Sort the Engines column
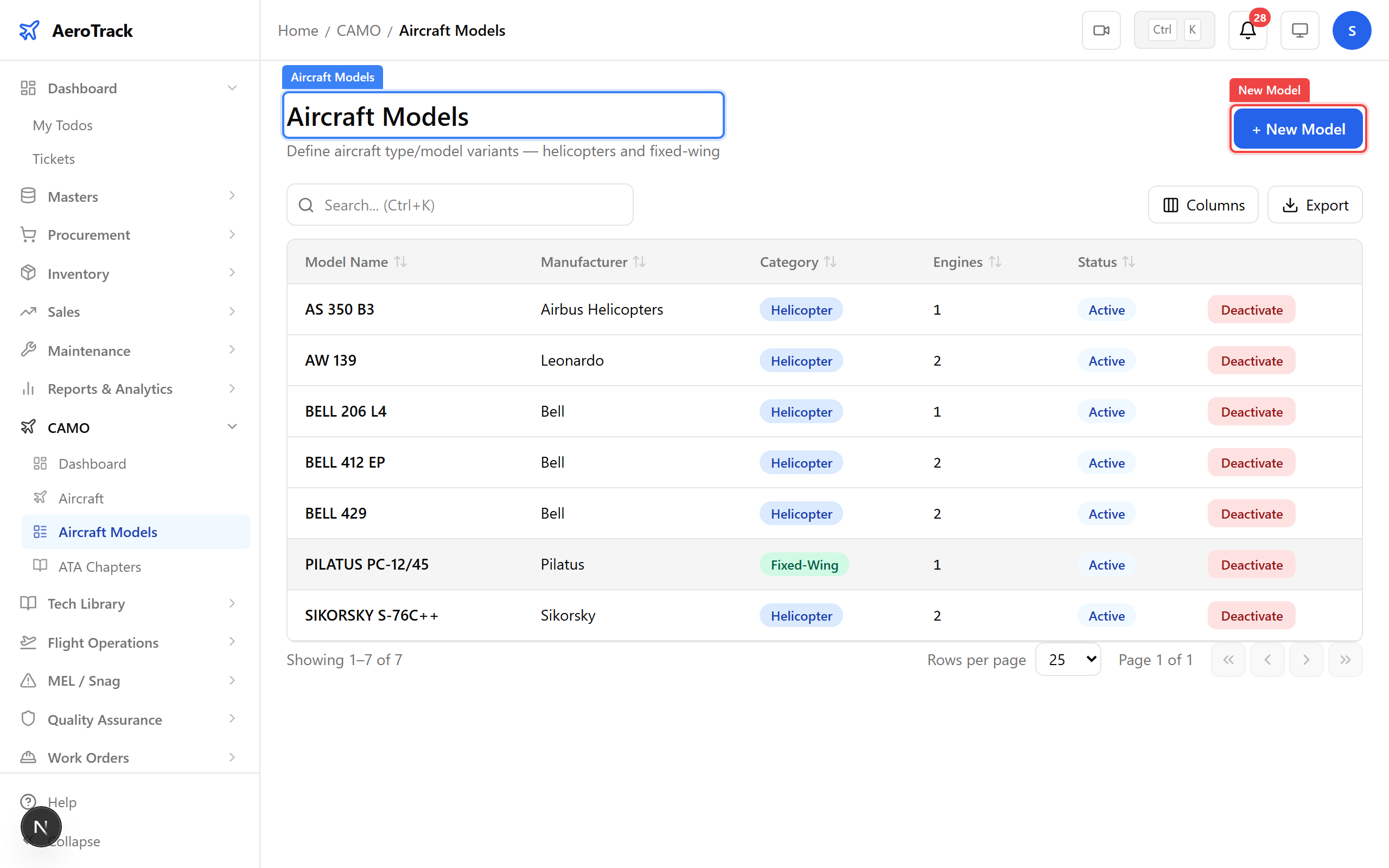This screenshot has width=1389, height=868. [x=995, y=262]
